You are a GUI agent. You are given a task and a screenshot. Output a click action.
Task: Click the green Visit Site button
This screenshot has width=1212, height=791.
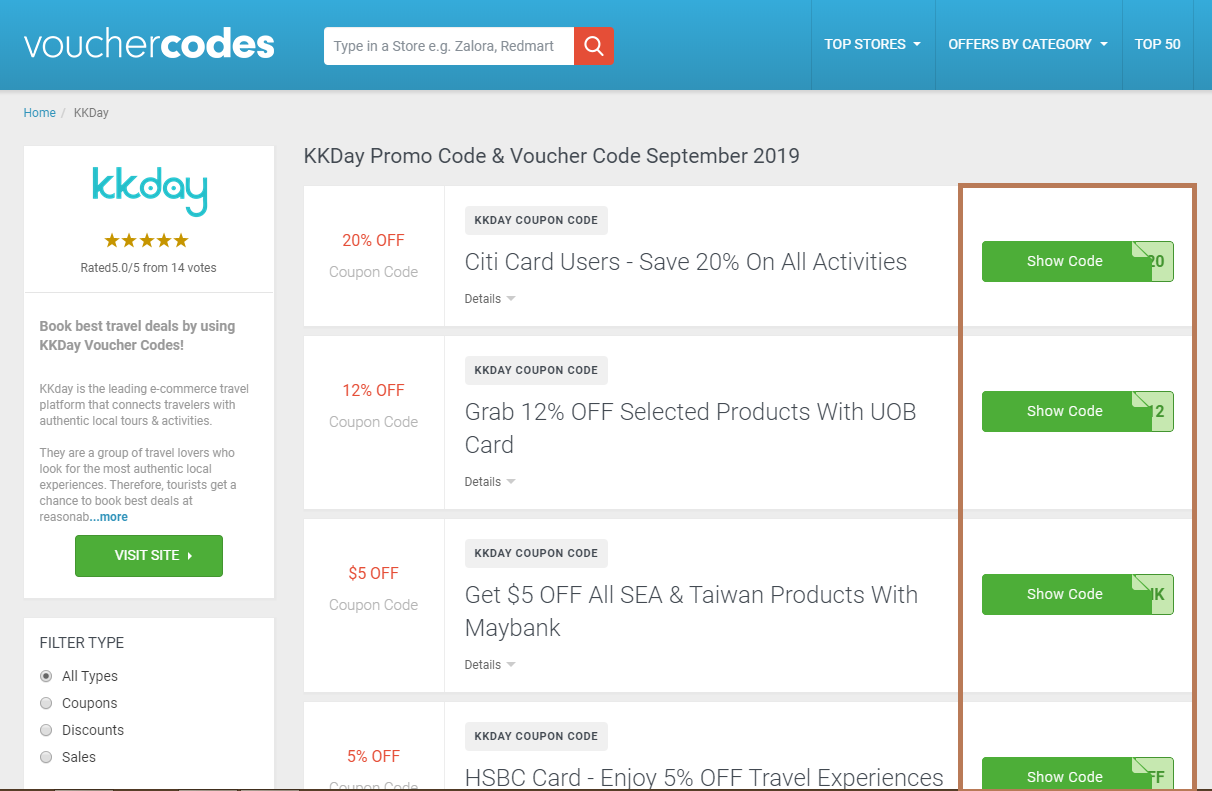149,556
